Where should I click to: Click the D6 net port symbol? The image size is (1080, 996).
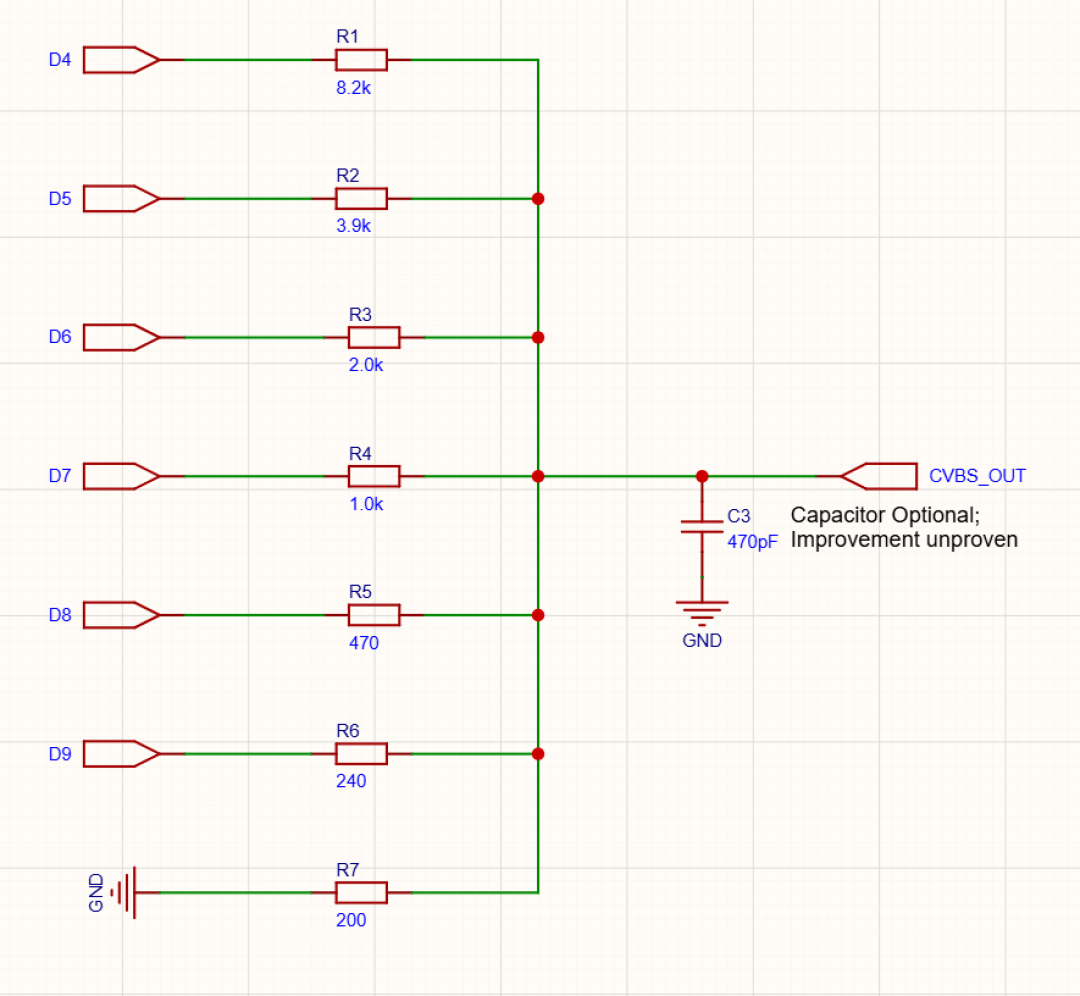[x=122, y=338]
